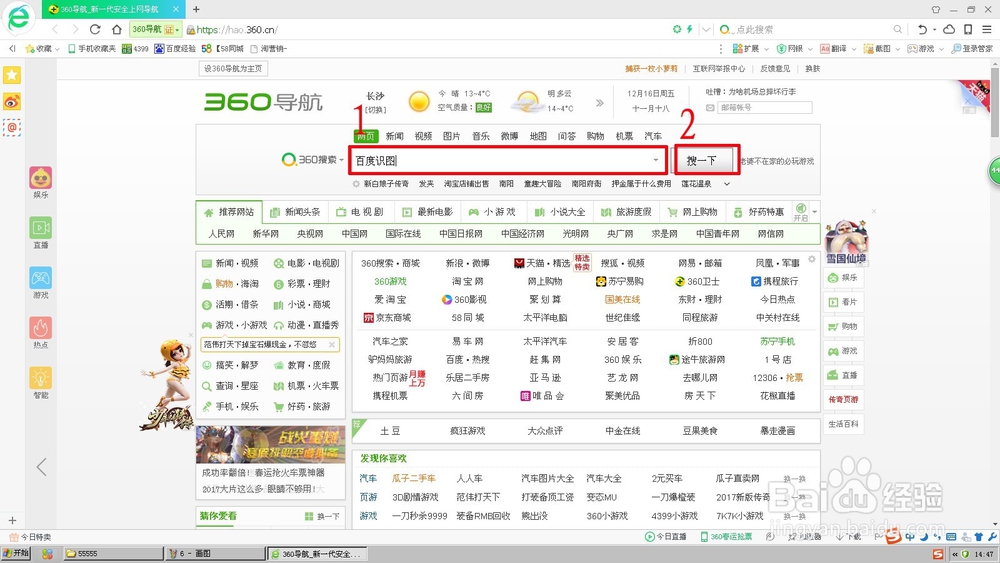Select the 视频 search category tab
The width and height of the screenshot is (1000, 563).
[x=423, y=136]
